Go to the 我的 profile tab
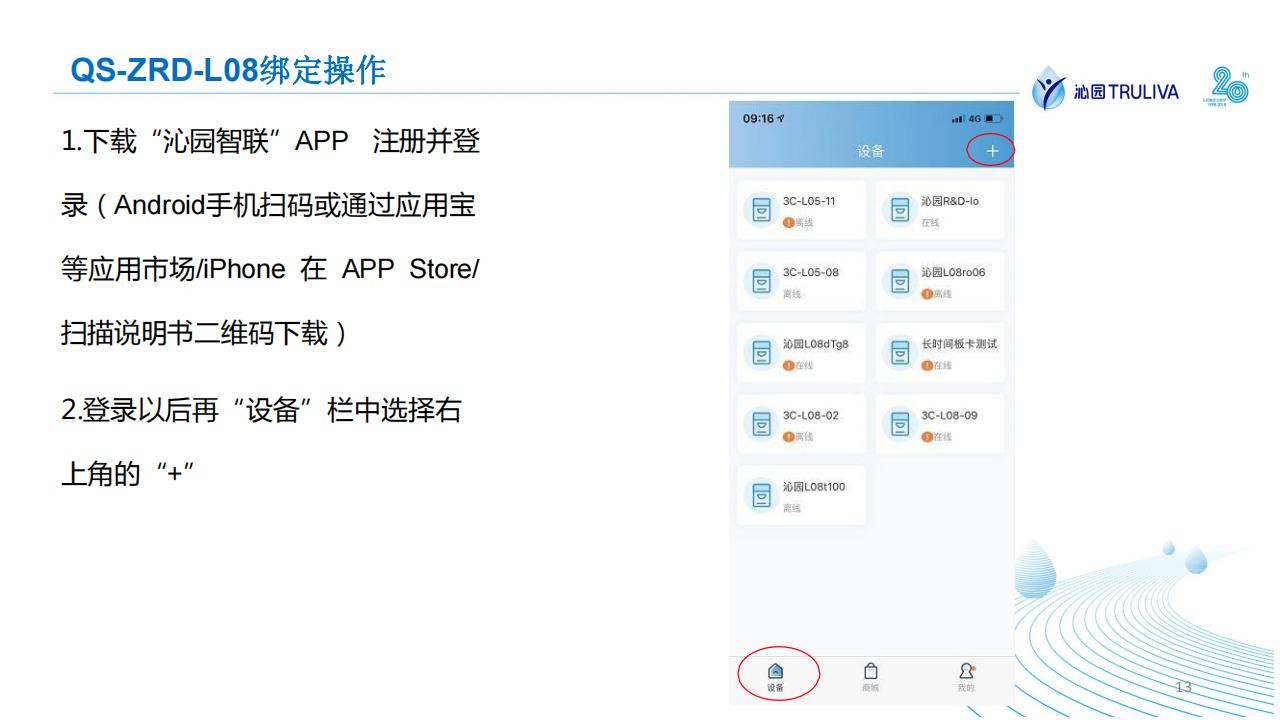The image size is (1280, 720). [966, 677]
